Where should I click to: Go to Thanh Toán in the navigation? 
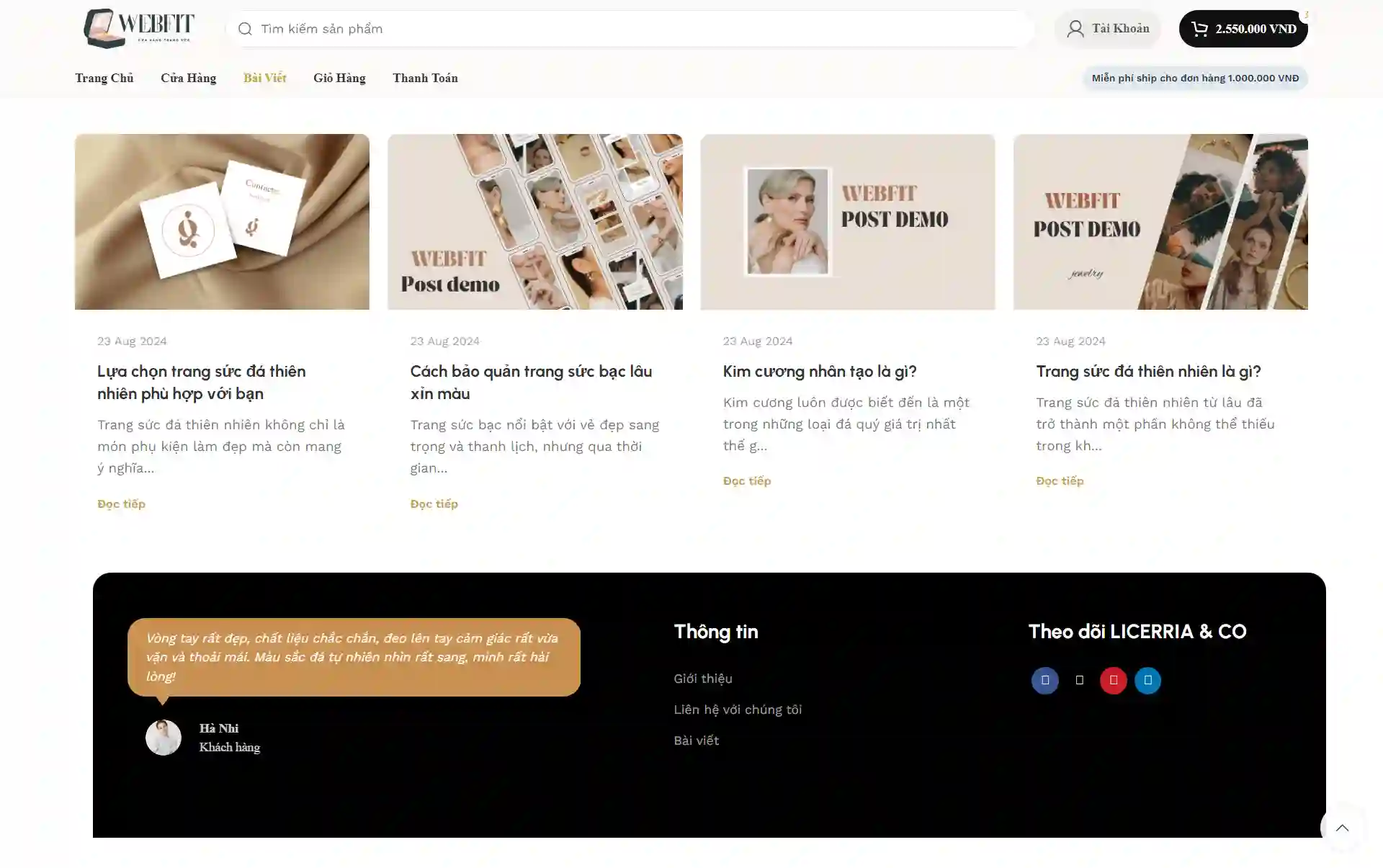point(425,78)
